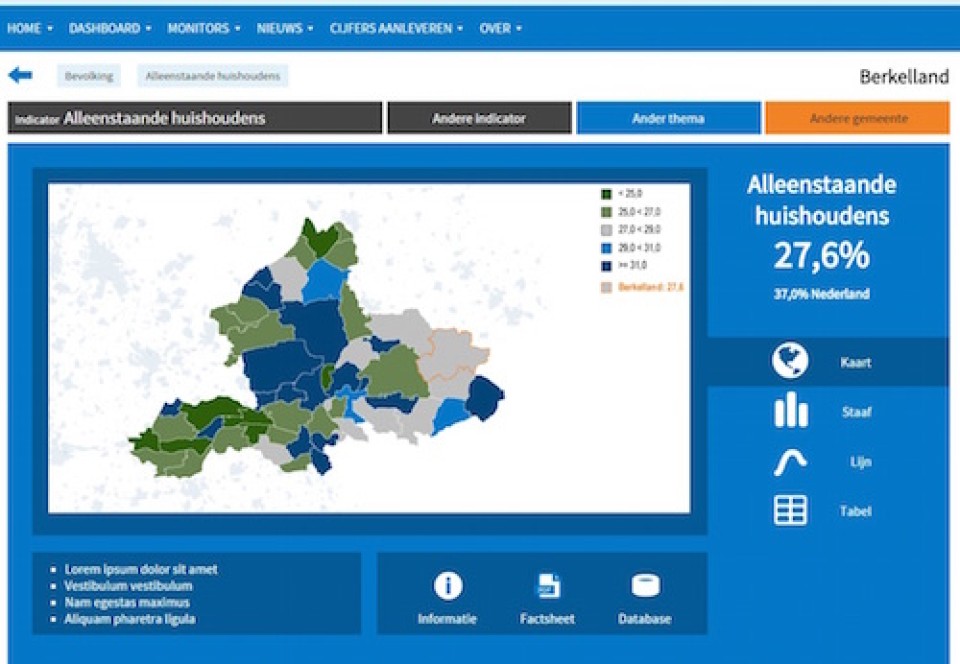Download the Factsheet PDF icon
Screen dimensions: 960x664
548,586
